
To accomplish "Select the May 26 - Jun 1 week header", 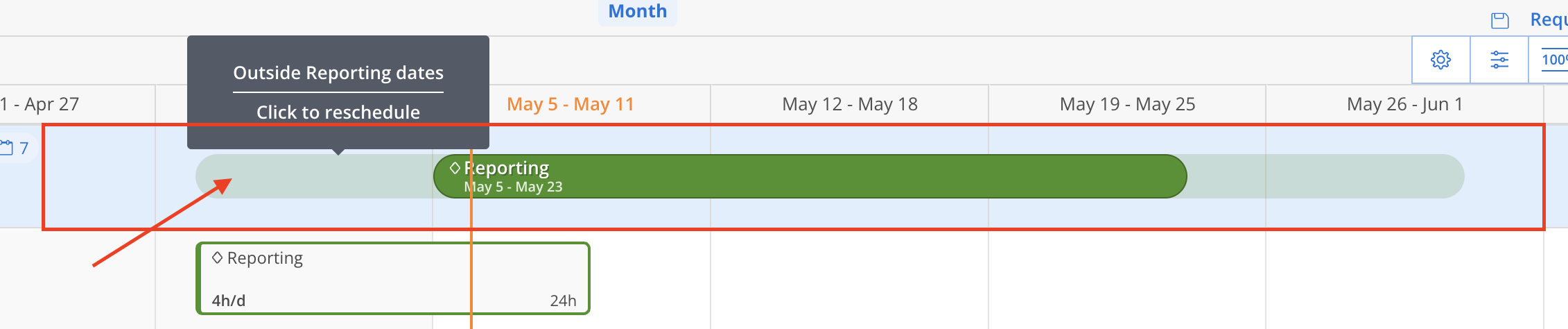I will (1405, 104).
